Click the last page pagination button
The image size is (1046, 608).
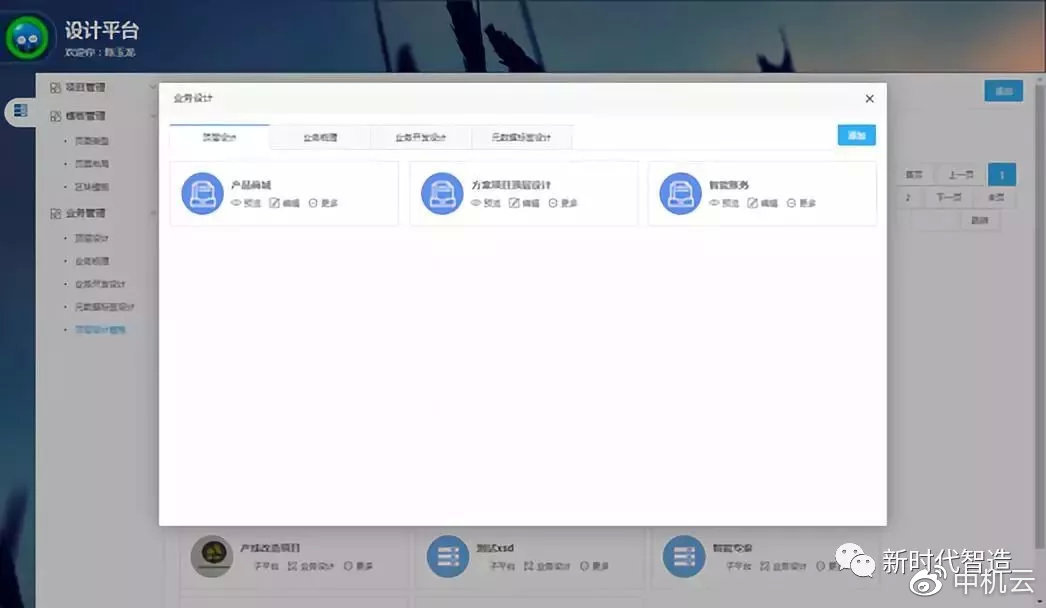click(996, 198)
